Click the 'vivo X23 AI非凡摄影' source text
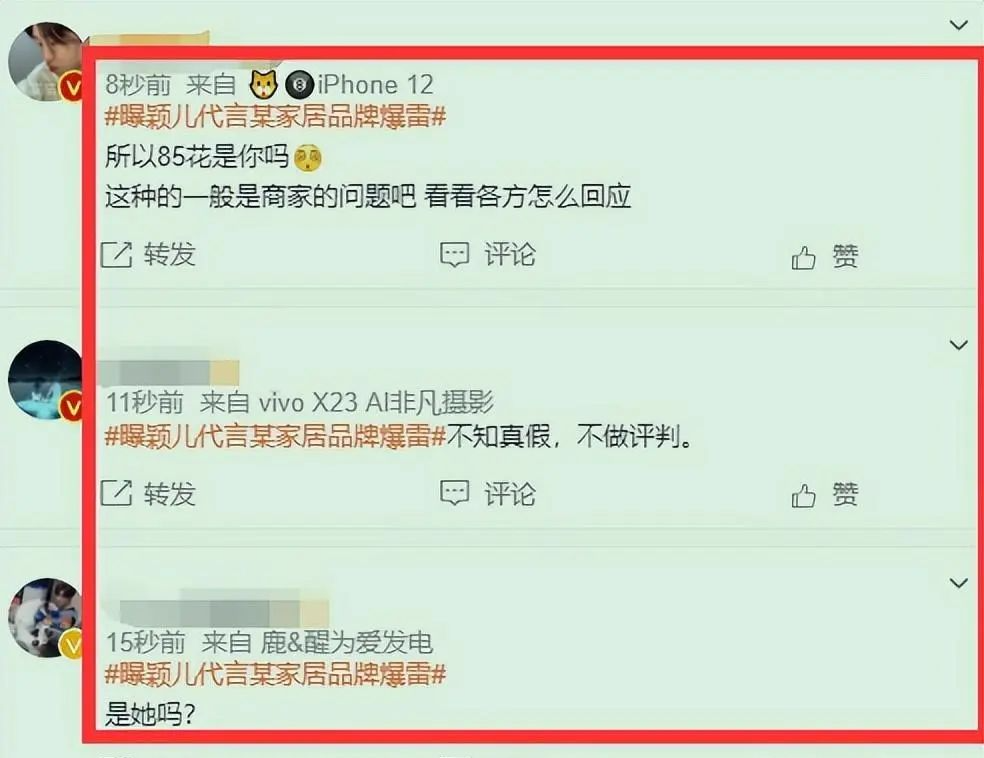 coord(376,402)
